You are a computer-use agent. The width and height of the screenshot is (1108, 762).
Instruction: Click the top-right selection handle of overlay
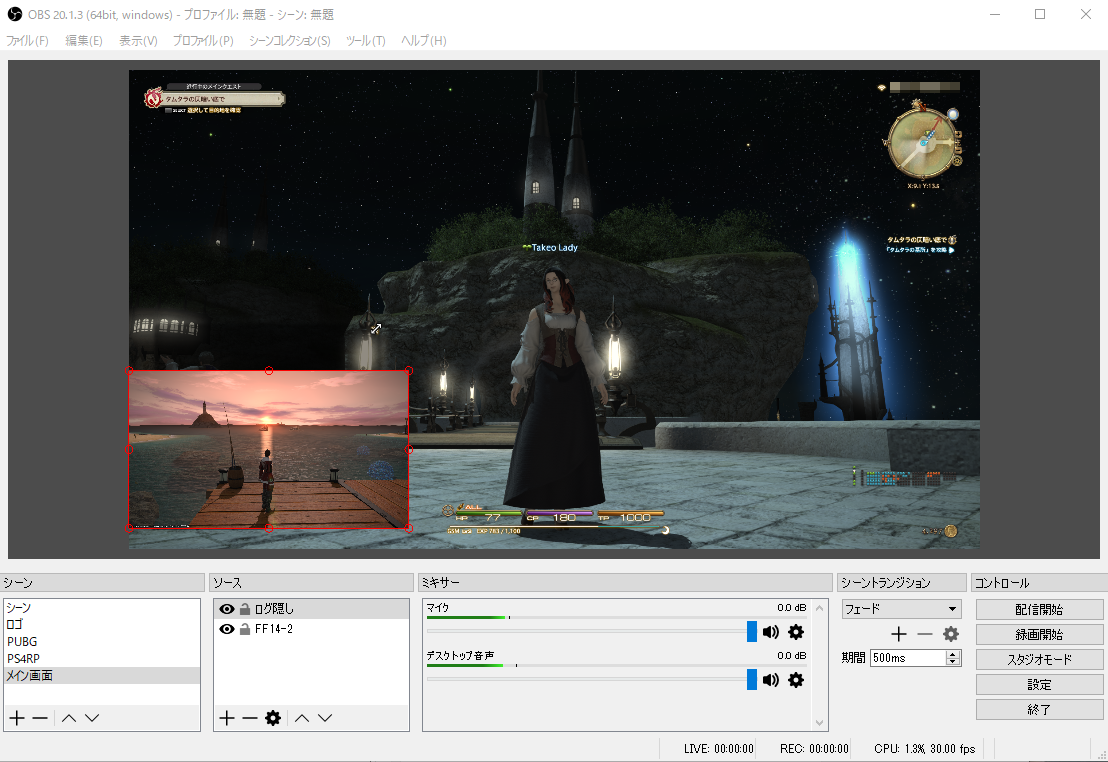408,370
